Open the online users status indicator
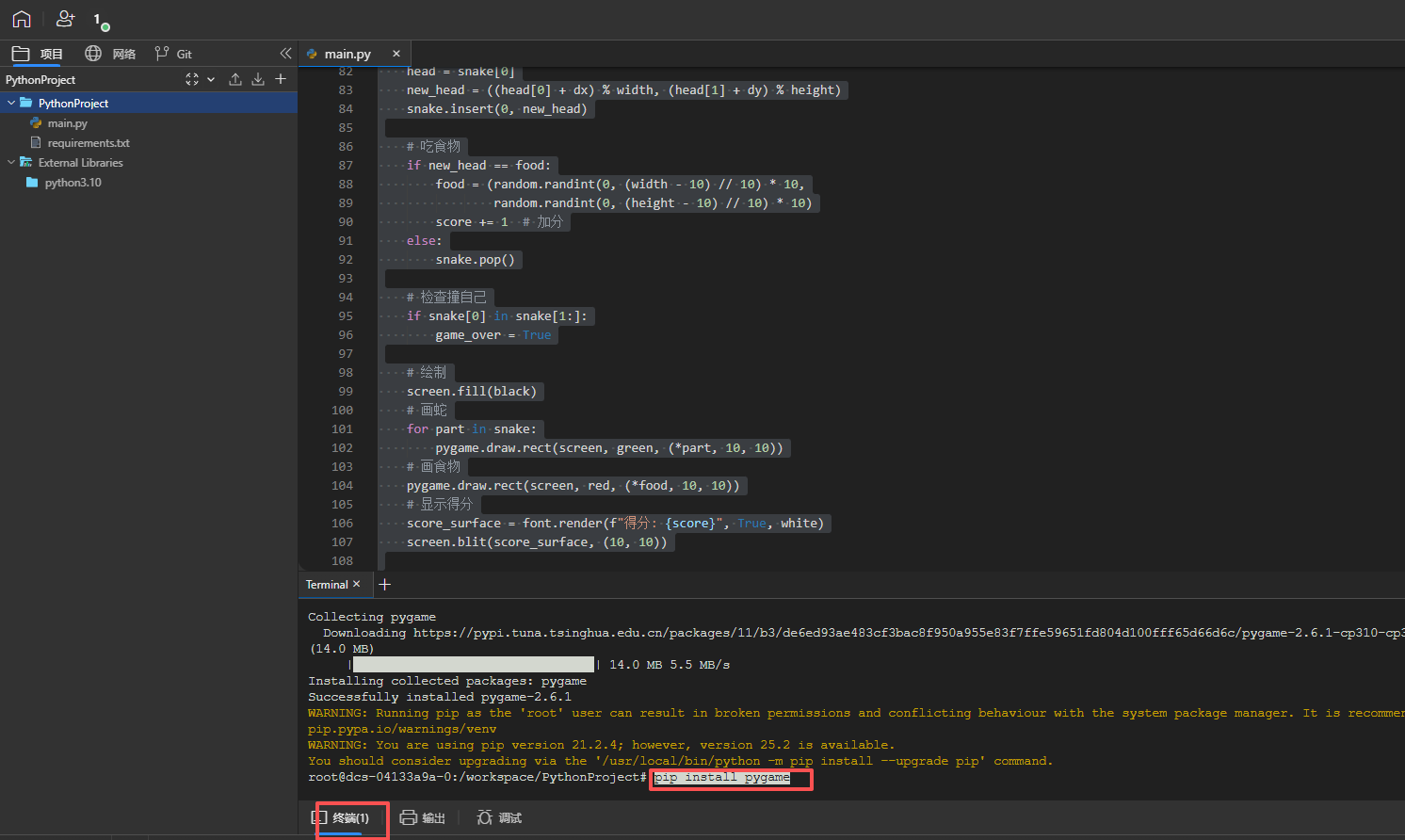 (100, 21)
